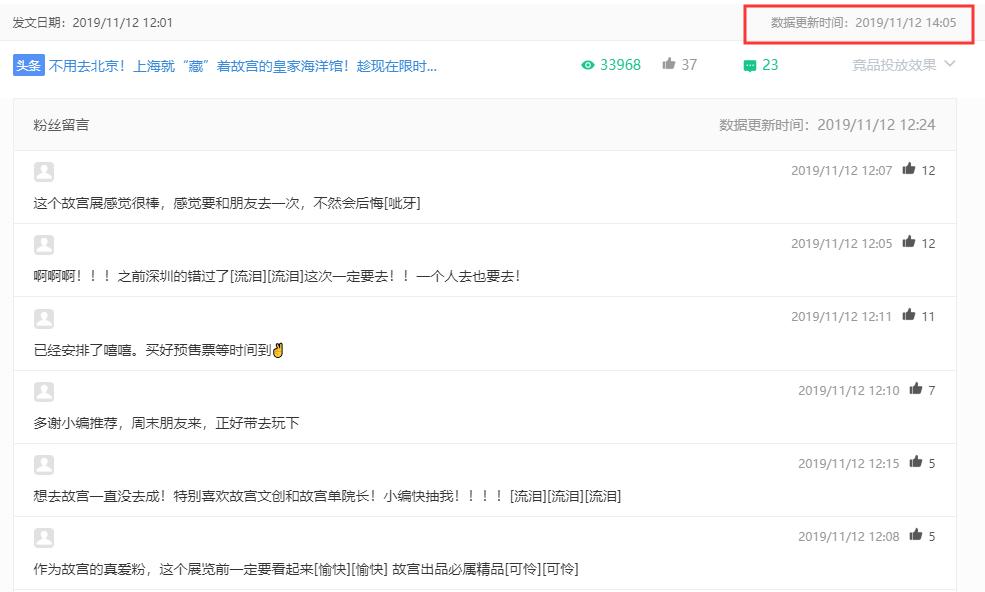Like the comment posted at 12:15

pyautogui.click(x=915, y=462)
